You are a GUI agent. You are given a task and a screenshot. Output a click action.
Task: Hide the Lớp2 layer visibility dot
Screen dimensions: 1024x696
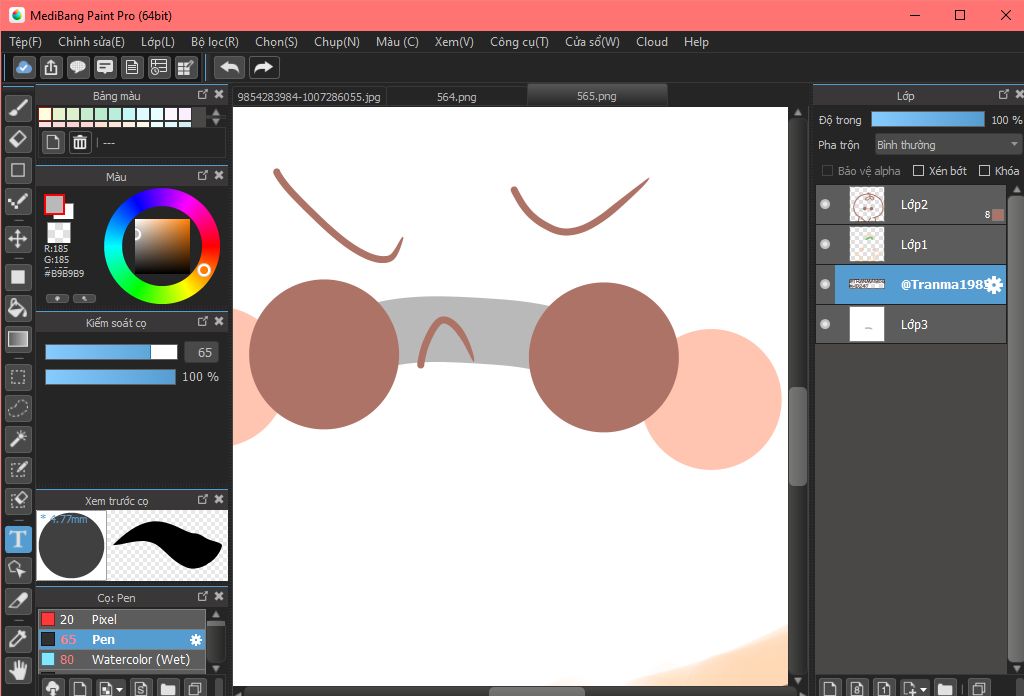(x=825, y=205)
